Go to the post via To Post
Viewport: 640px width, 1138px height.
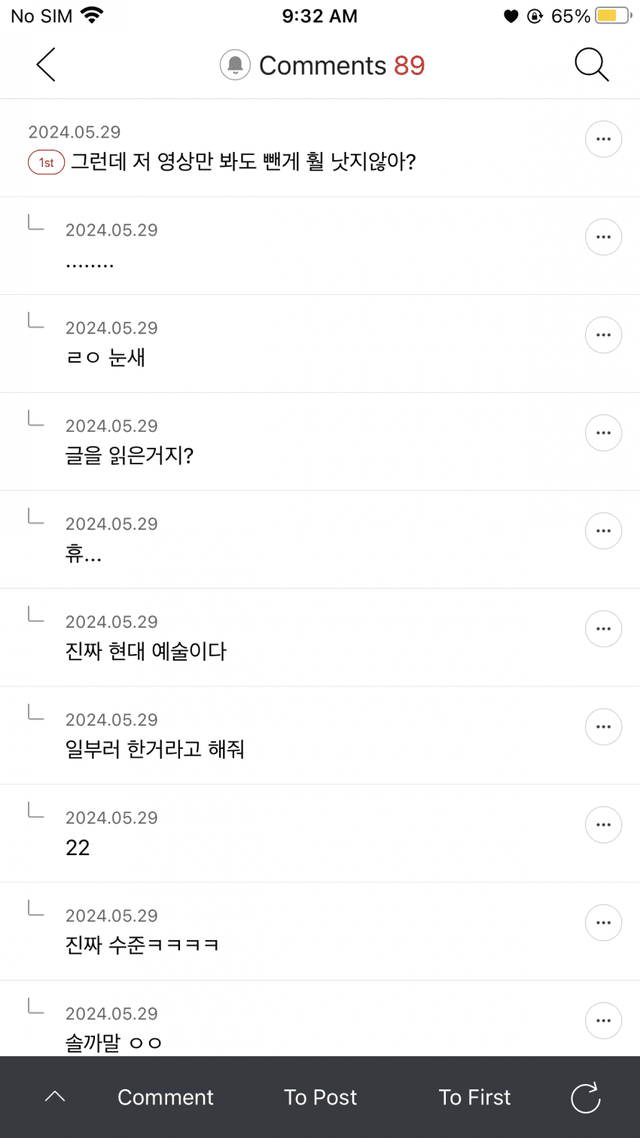(320, 1097)
